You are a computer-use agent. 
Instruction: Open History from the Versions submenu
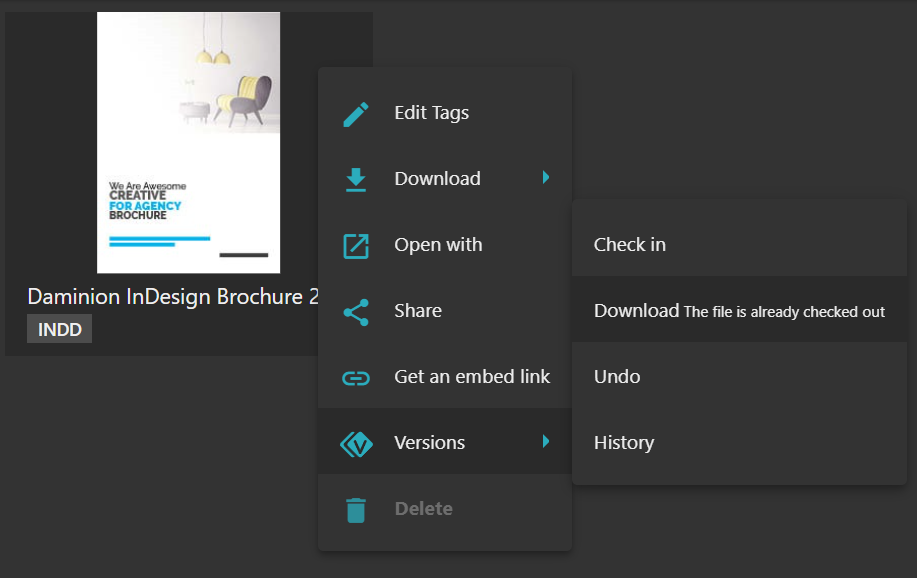coord(624,442)
